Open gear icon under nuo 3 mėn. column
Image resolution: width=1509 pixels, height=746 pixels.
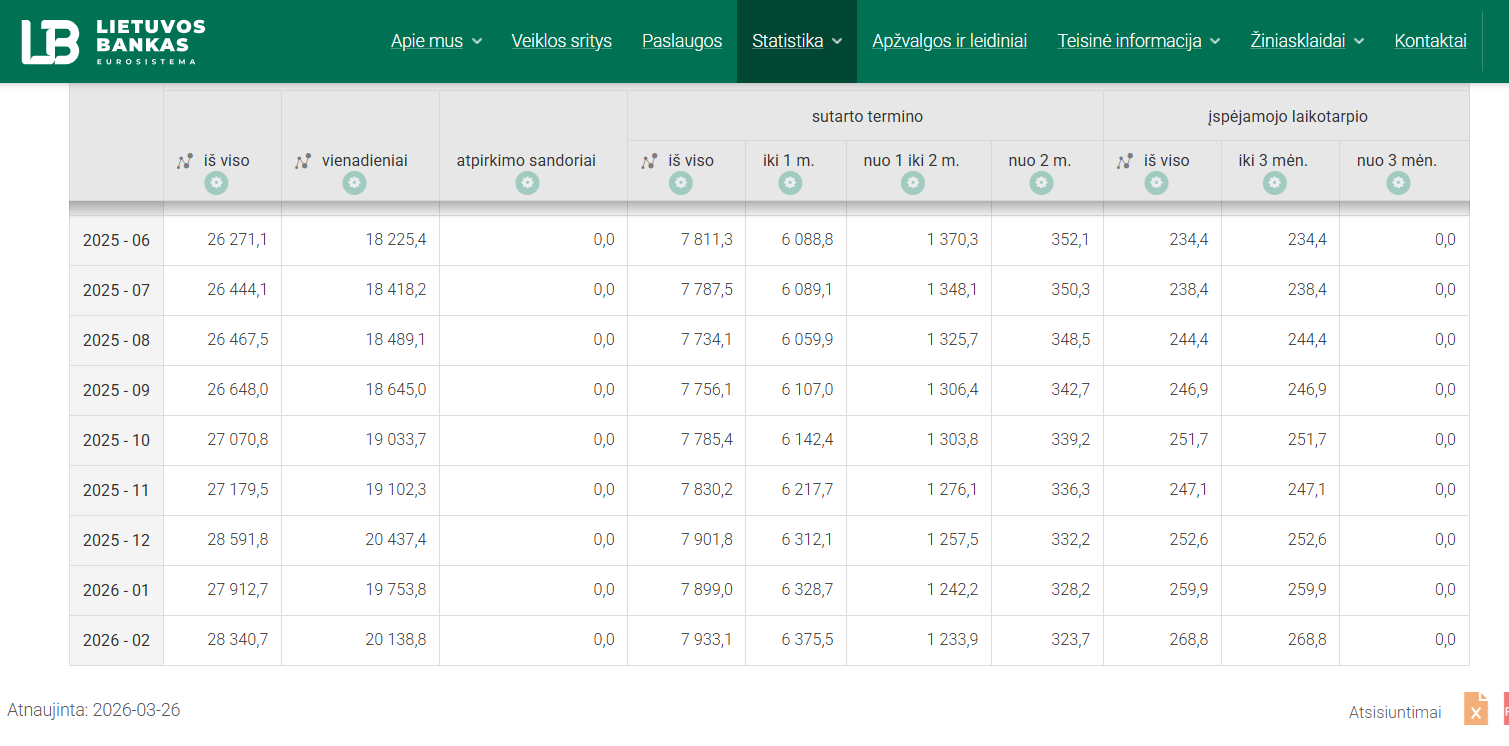point(1398,183)
